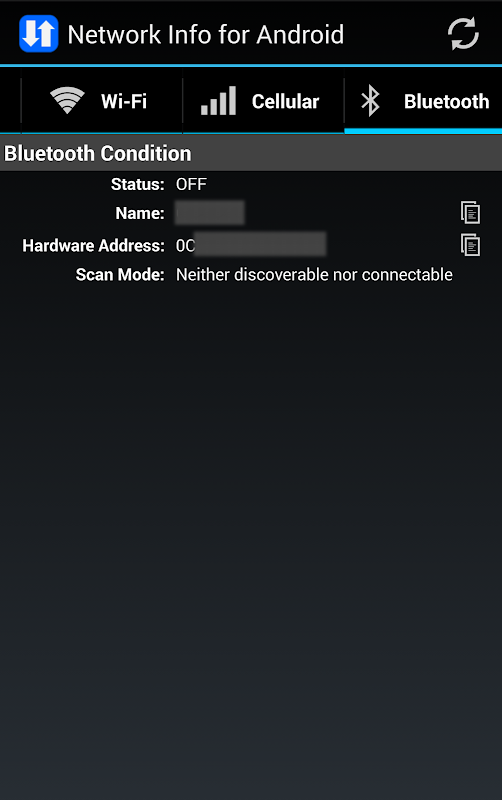Tap the refresh icon in the title bar
Screen dimensions: 502x800
[x=463, y=34]
